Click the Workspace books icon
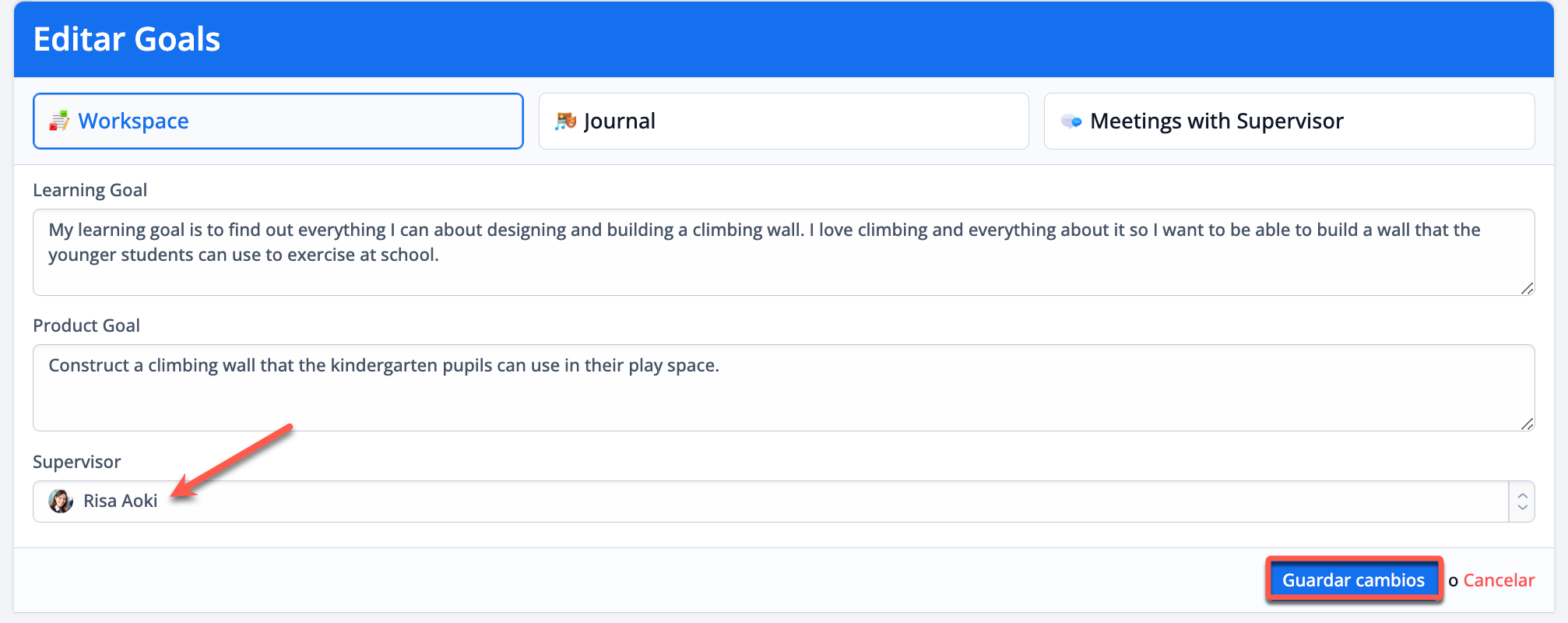1568x623 pixels. tap(59, 121)
